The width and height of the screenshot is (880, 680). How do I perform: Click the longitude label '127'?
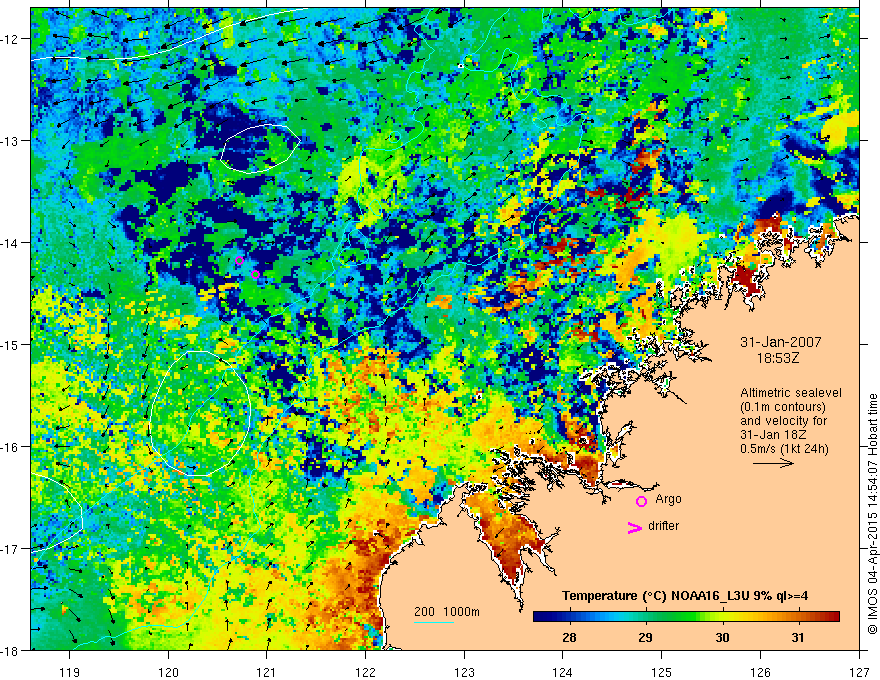(859, 672)
